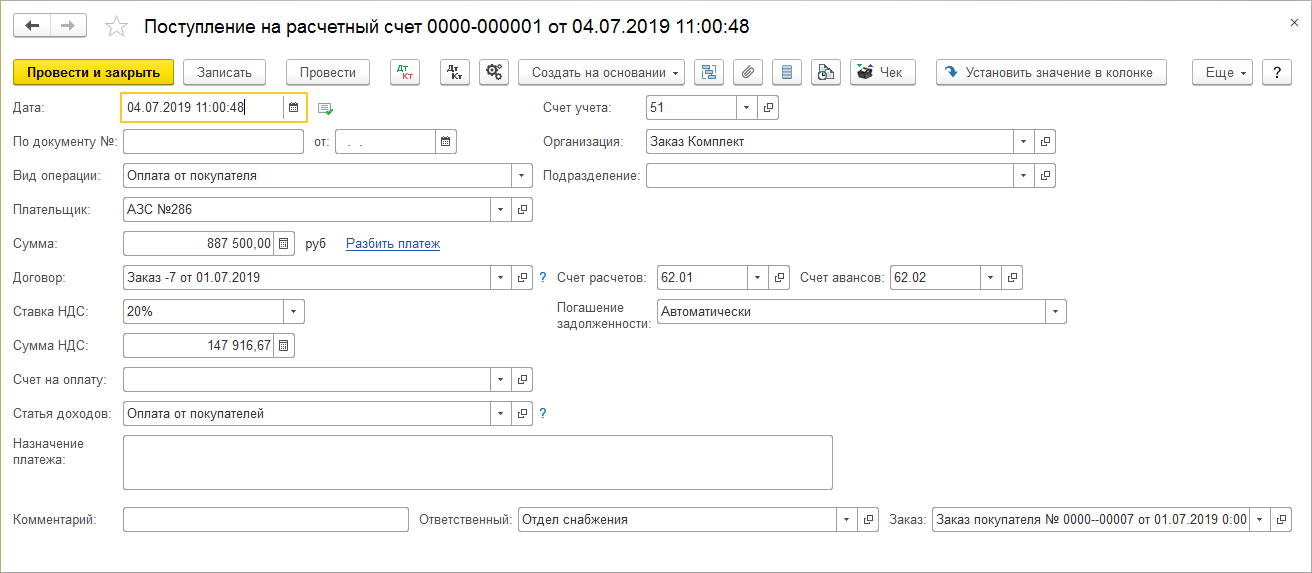The width and height of the screenshot is (1312, 573).
Task: Click the Записать button
Action: click(225, 72)
